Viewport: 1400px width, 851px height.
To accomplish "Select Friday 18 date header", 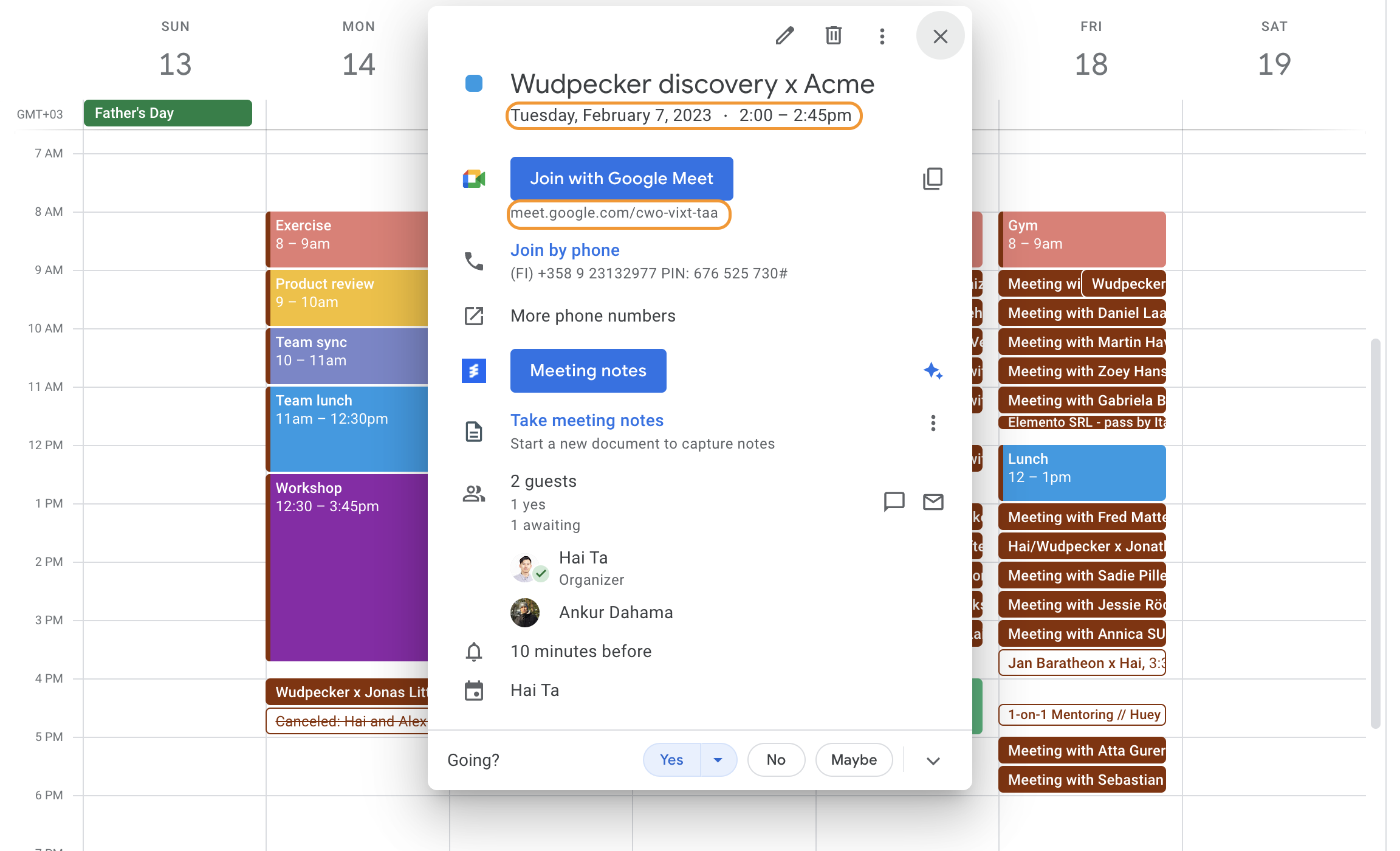I will point(1091,63).
